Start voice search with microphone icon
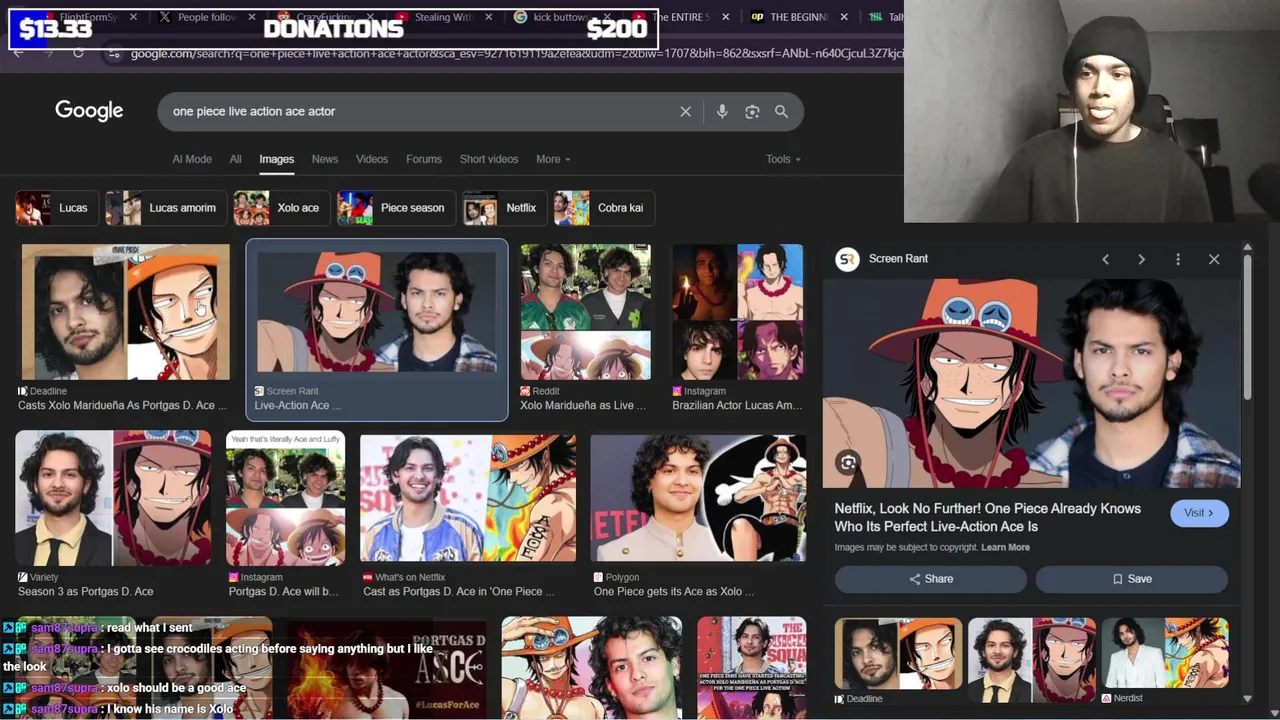The height and width of the screenshot is (720, 1280). (x=722, y=112)
